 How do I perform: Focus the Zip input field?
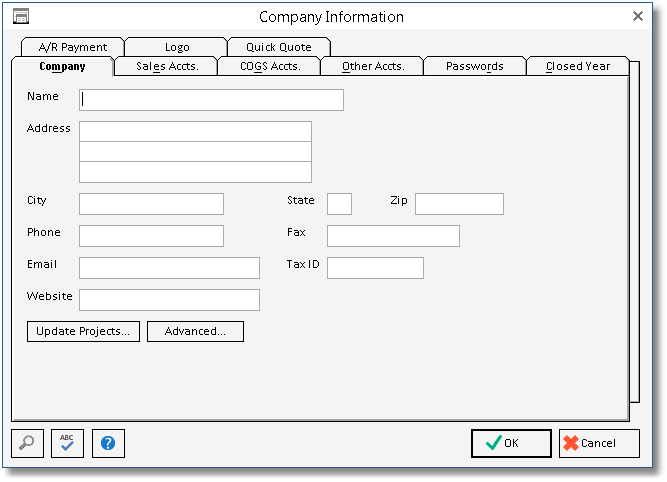tap(459, 204)
